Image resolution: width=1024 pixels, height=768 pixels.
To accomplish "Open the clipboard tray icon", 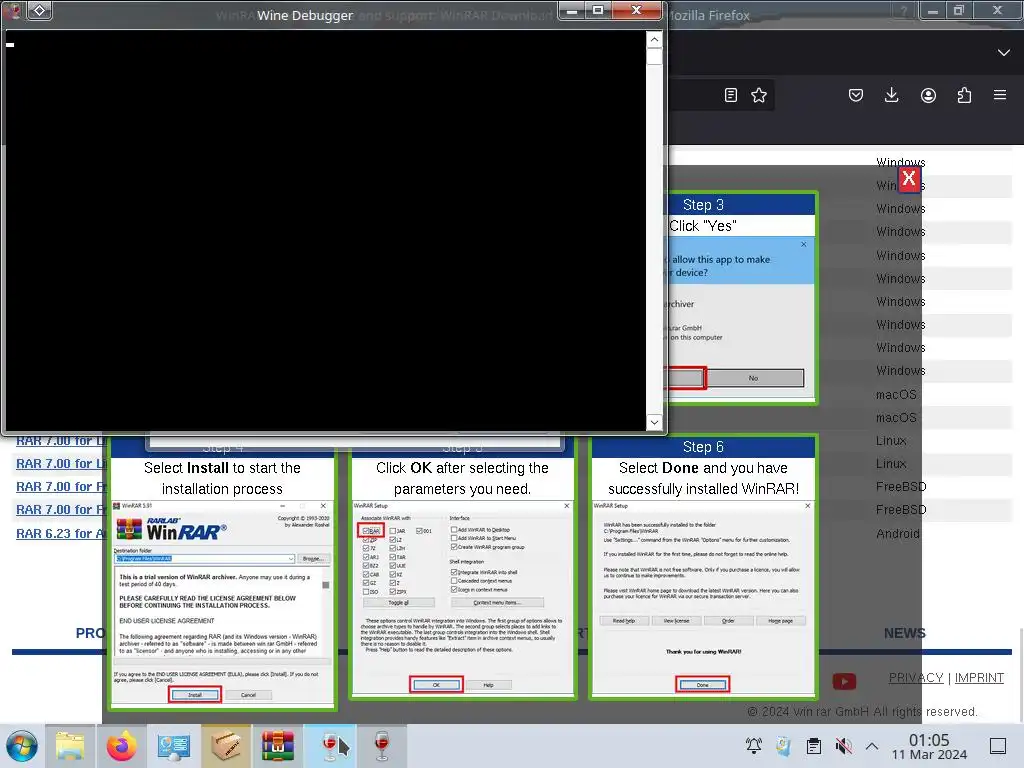I will (814, 746).
